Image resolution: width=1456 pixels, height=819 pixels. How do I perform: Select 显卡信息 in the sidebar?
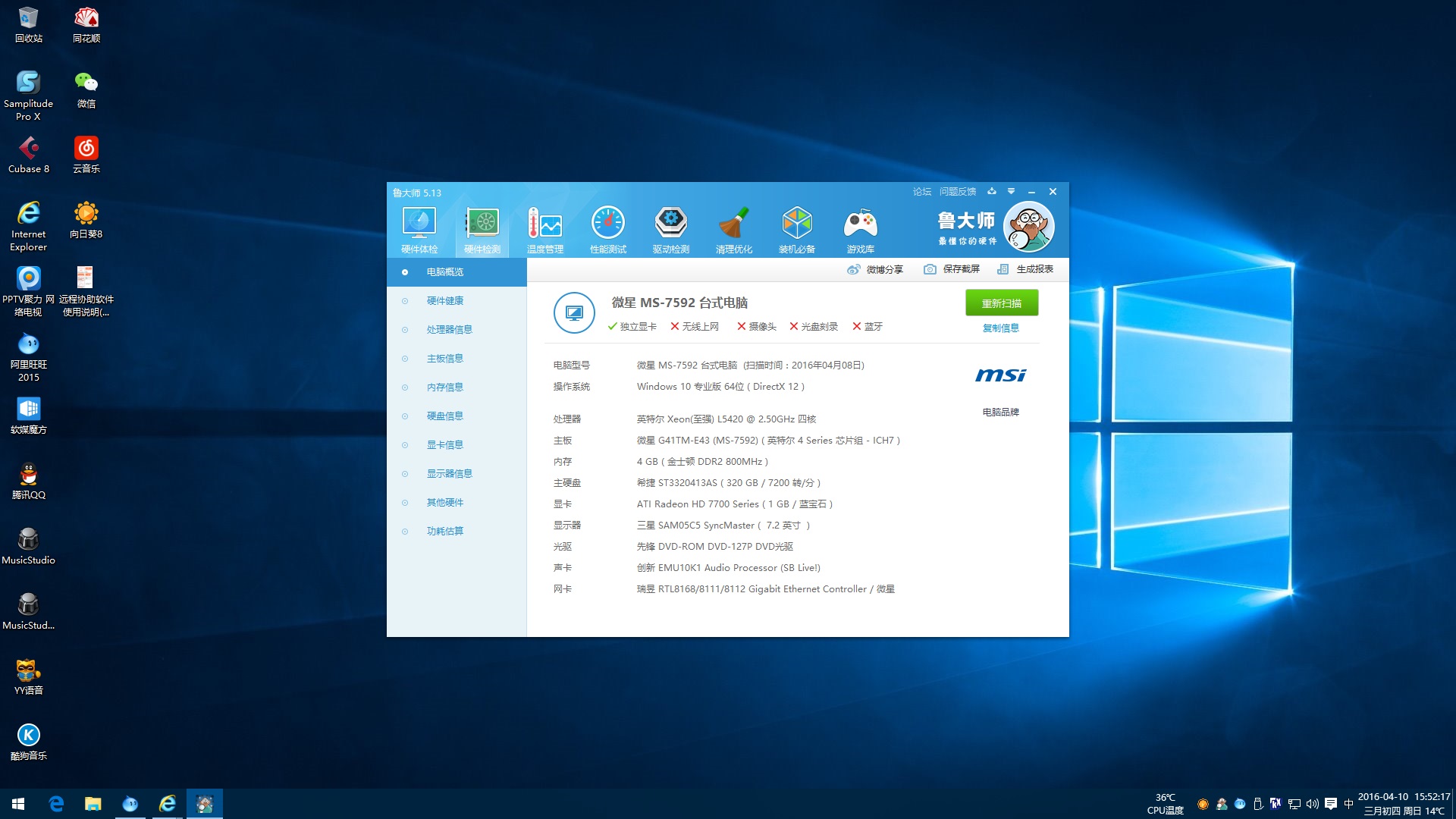tap(457, 445)
